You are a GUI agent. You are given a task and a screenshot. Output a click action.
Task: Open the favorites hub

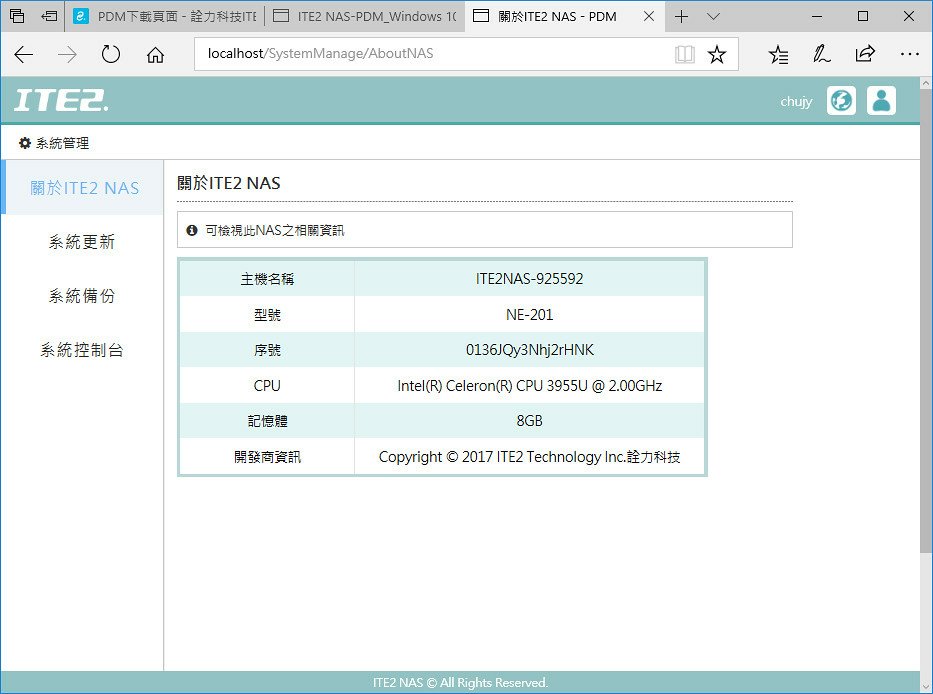tap(778, 54)
